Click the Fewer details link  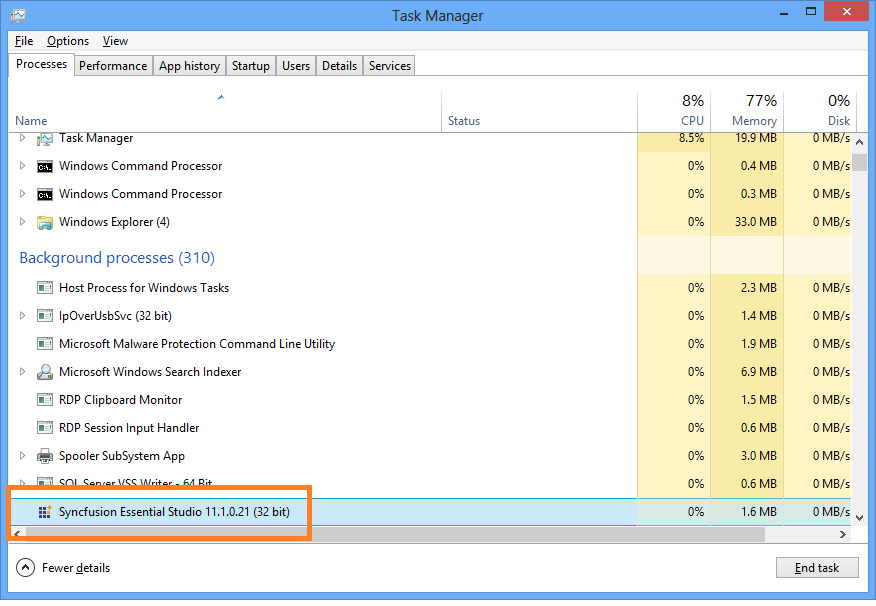coord(76,568)
